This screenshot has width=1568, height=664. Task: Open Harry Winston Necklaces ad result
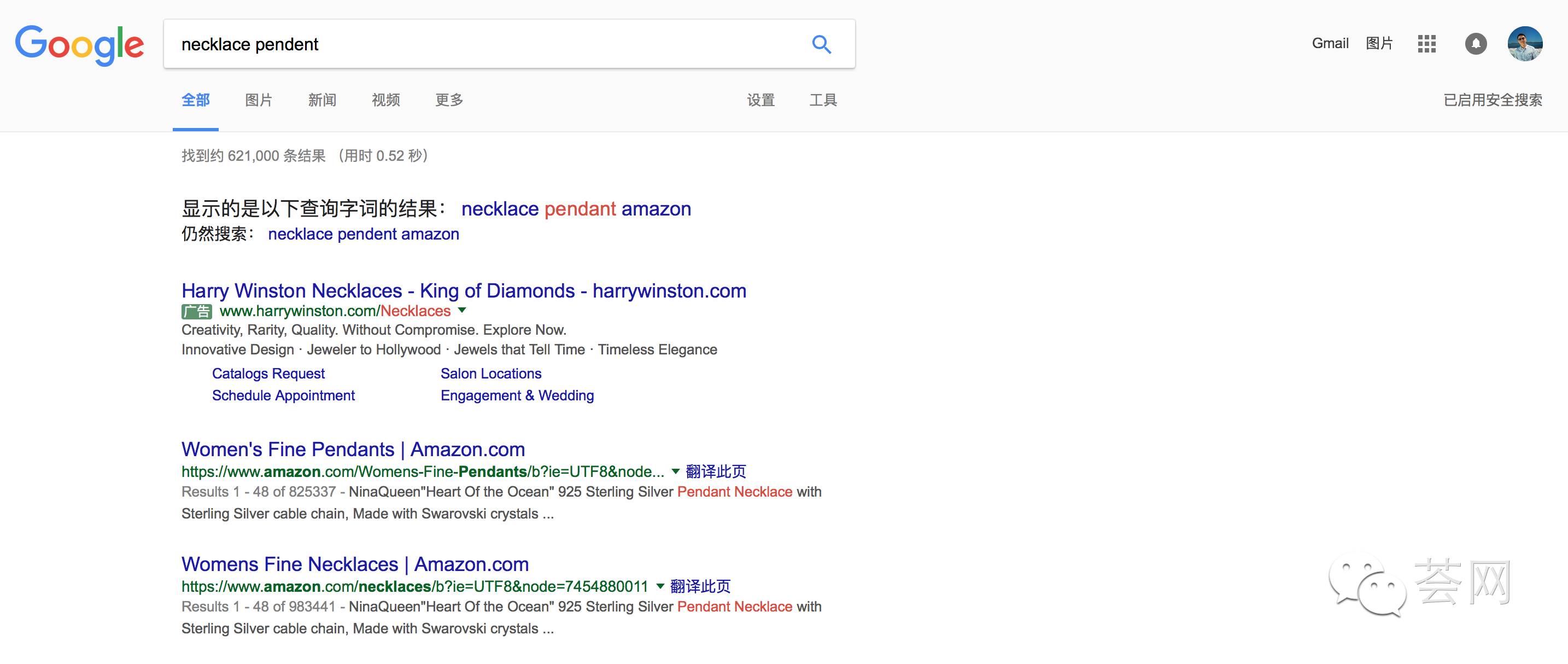click(x=464, y=290)
